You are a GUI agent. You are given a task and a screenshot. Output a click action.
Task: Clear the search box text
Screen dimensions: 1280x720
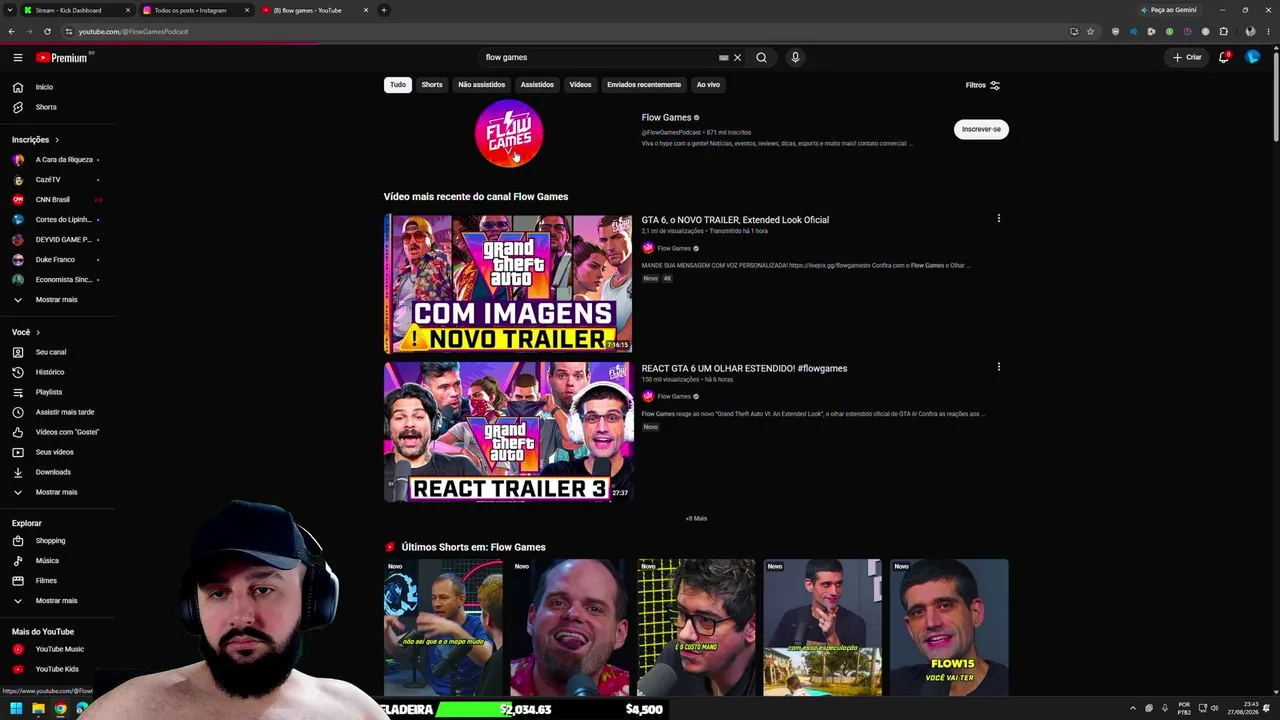pos(738,58)
